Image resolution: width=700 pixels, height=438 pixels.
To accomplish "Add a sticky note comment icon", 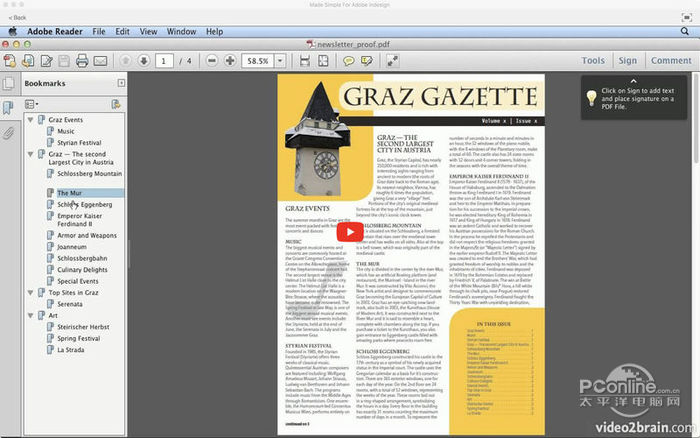I will click(349, 61).
